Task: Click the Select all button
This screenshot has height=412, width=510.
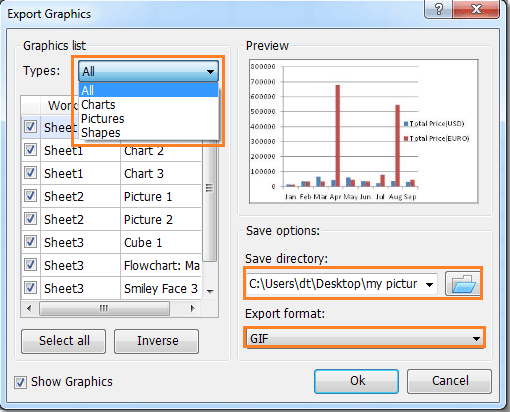Action: pyautogui.click(x=64, y=341)
